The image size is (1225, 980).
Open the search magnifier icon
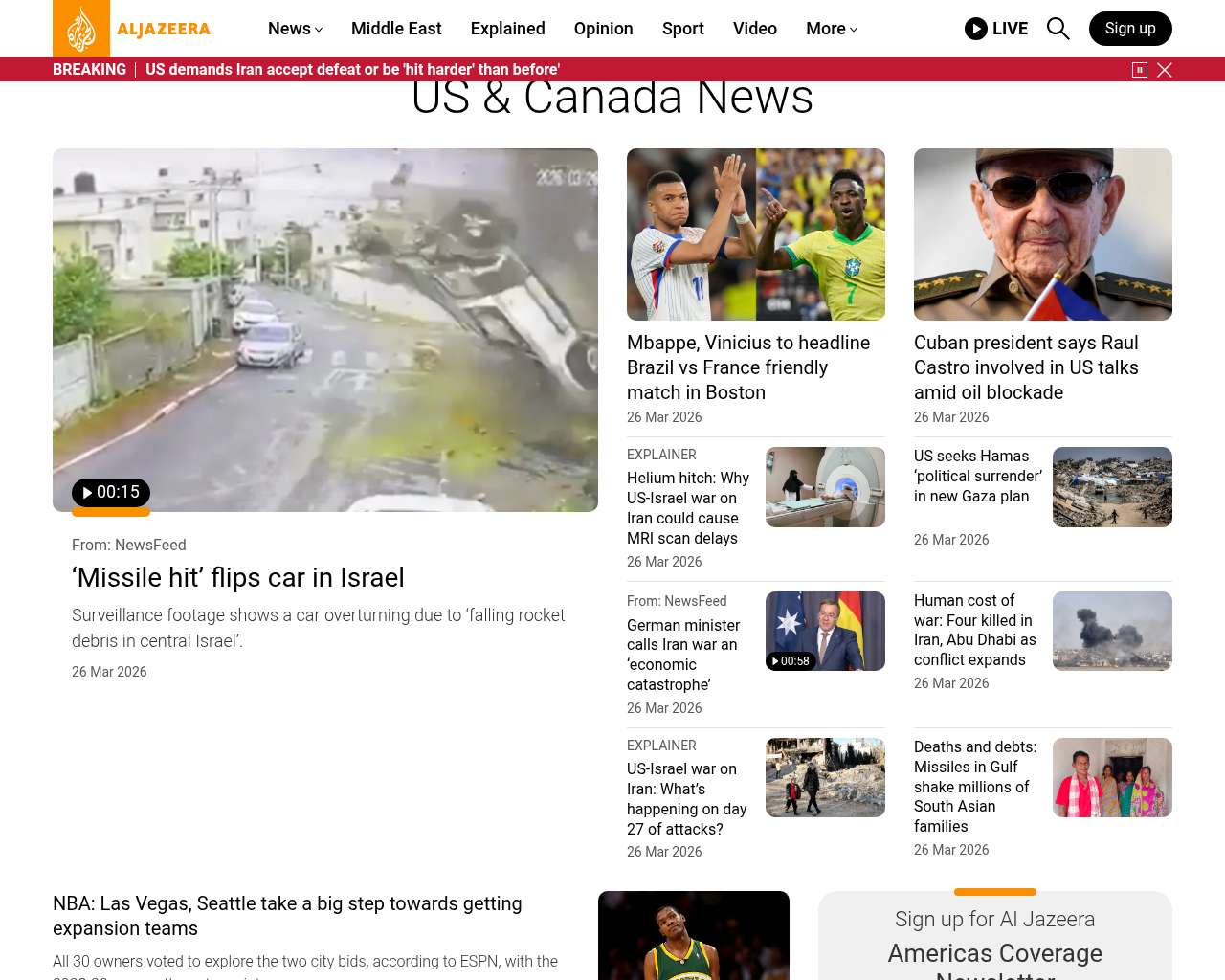pyautogui.click(x=1058, y=29)
